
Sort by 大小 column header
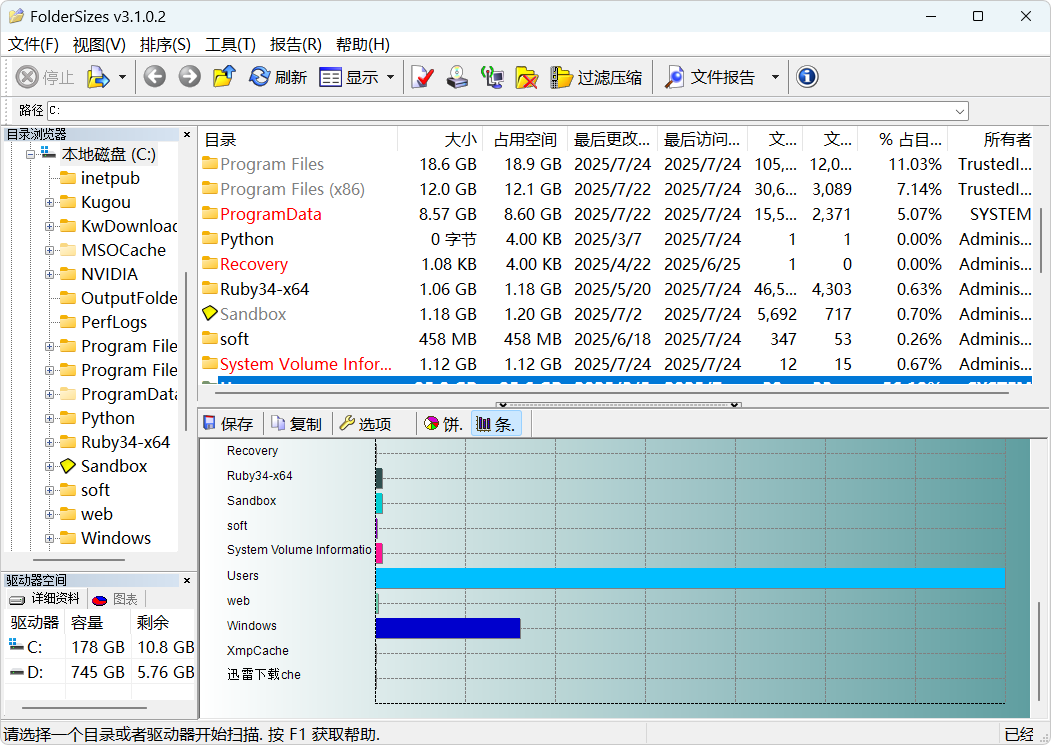pos(440,139)
